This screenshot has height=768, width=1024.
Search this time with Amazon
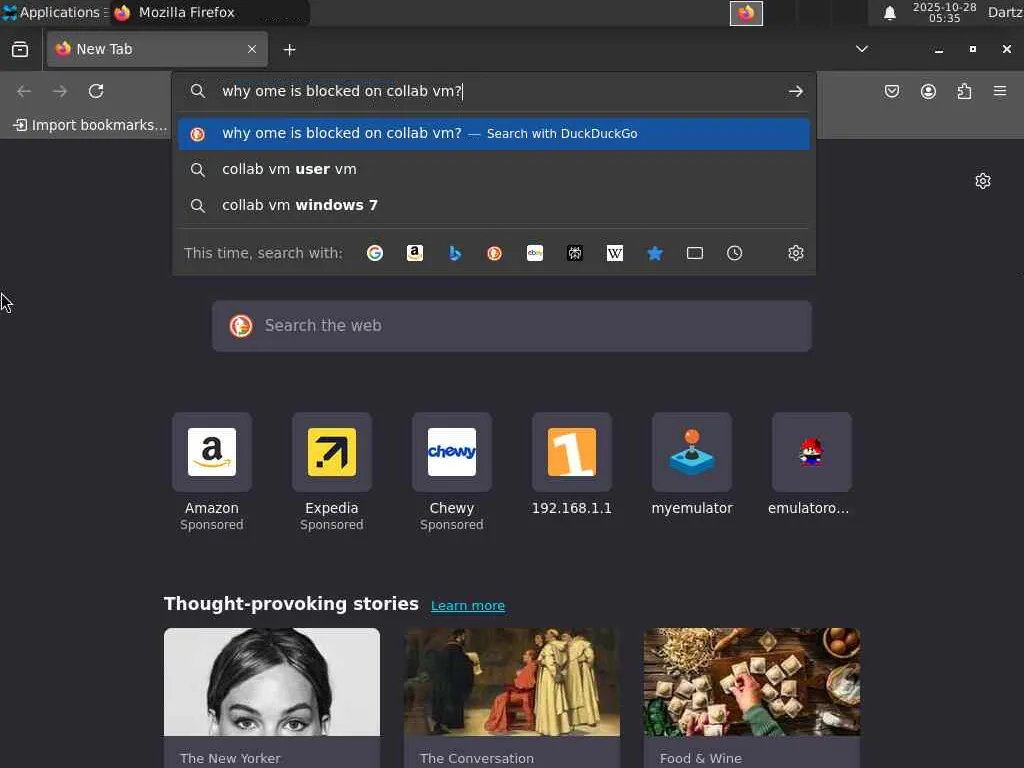pos(415,253)
